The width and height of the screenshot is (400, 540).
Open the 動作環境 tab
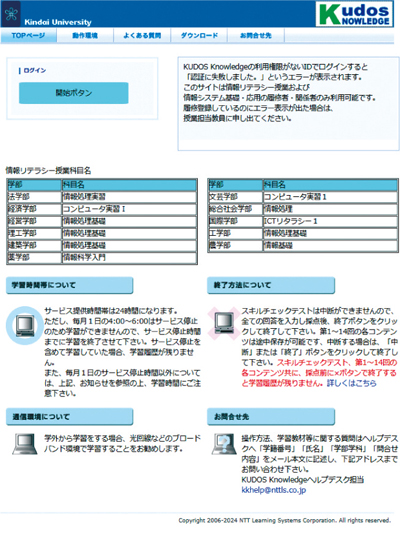coord(85,35)
